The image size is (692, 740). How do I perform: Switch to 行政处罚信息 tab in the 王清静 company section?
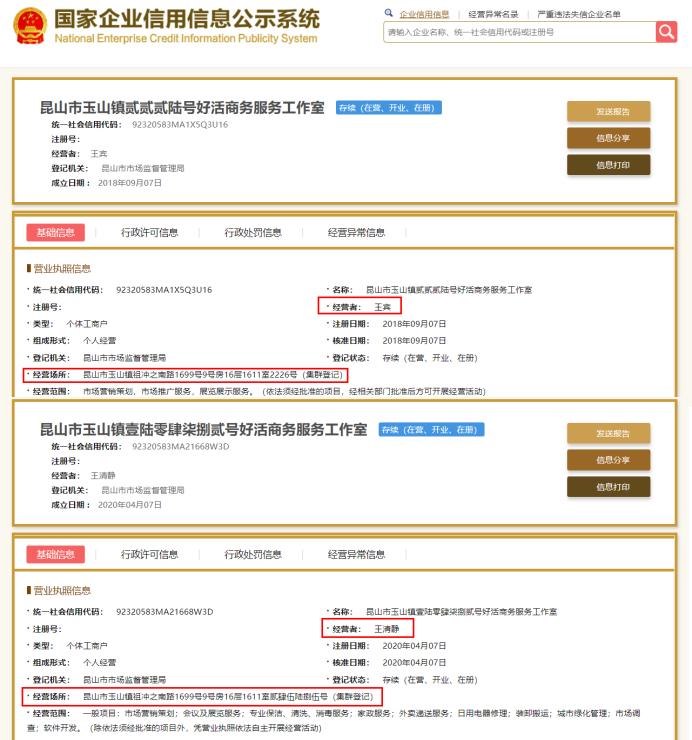(x=253, y=554)
